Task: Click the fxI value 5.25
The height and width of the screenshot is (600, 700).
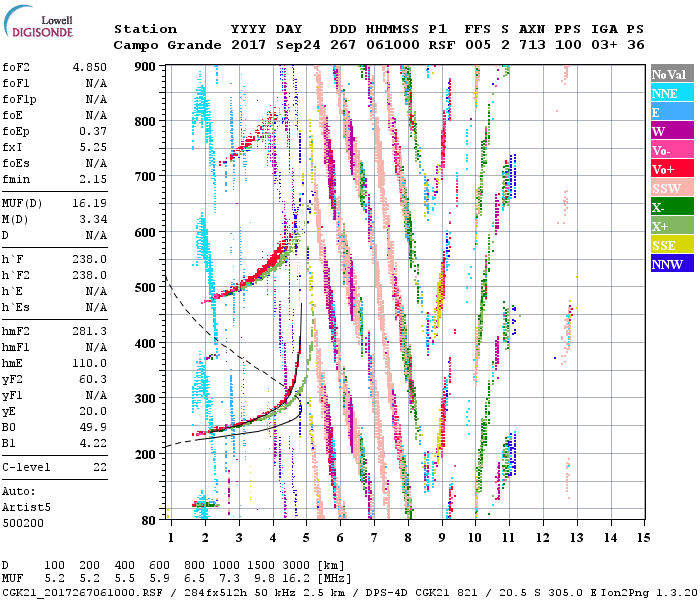Action: [x=93, y=147]
